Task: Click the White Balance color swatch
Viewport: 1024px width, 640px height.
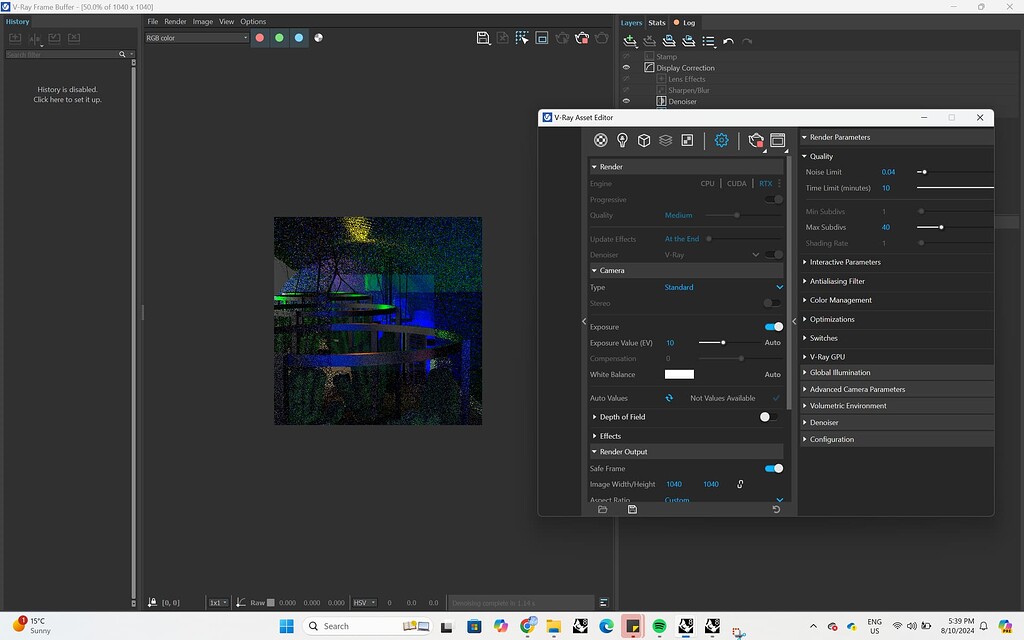Action: pos(678,373)
